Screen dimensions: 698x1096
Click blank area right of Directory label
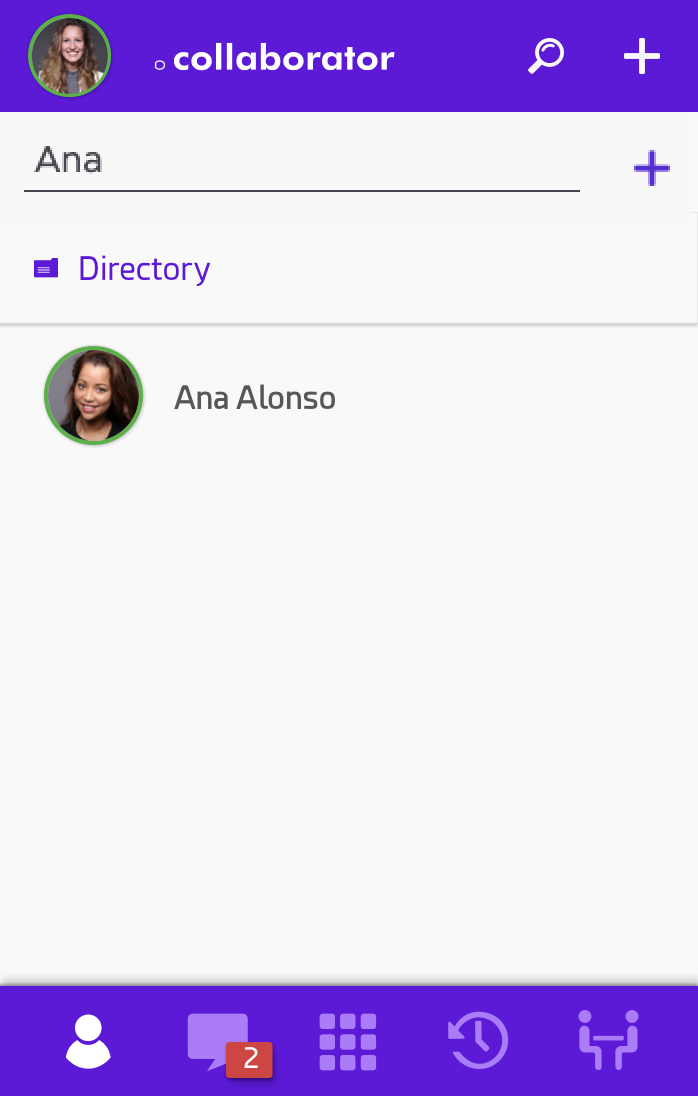450,268
